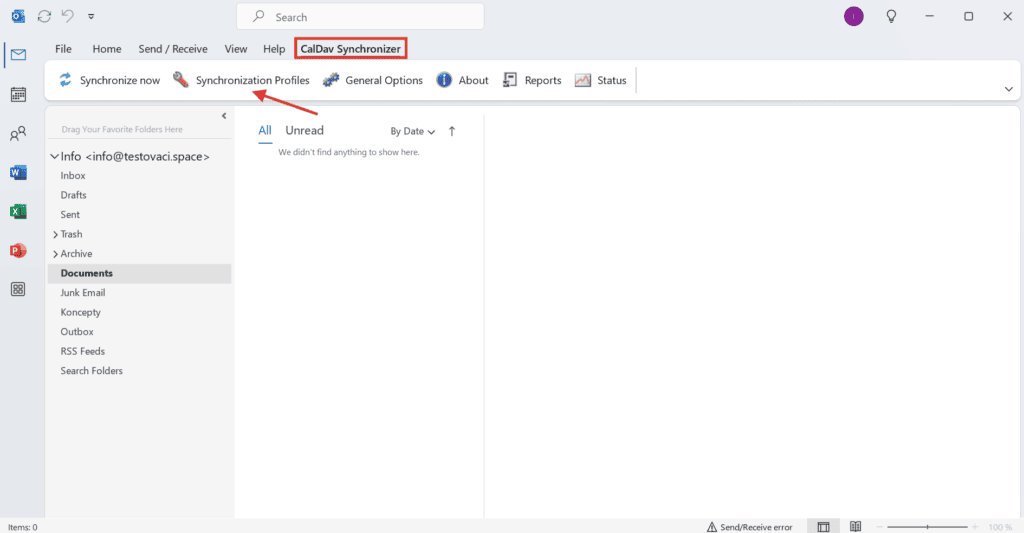
Task: Click the Undo icon in title bar
Action: pyautogui.click(x=67, y=16)
